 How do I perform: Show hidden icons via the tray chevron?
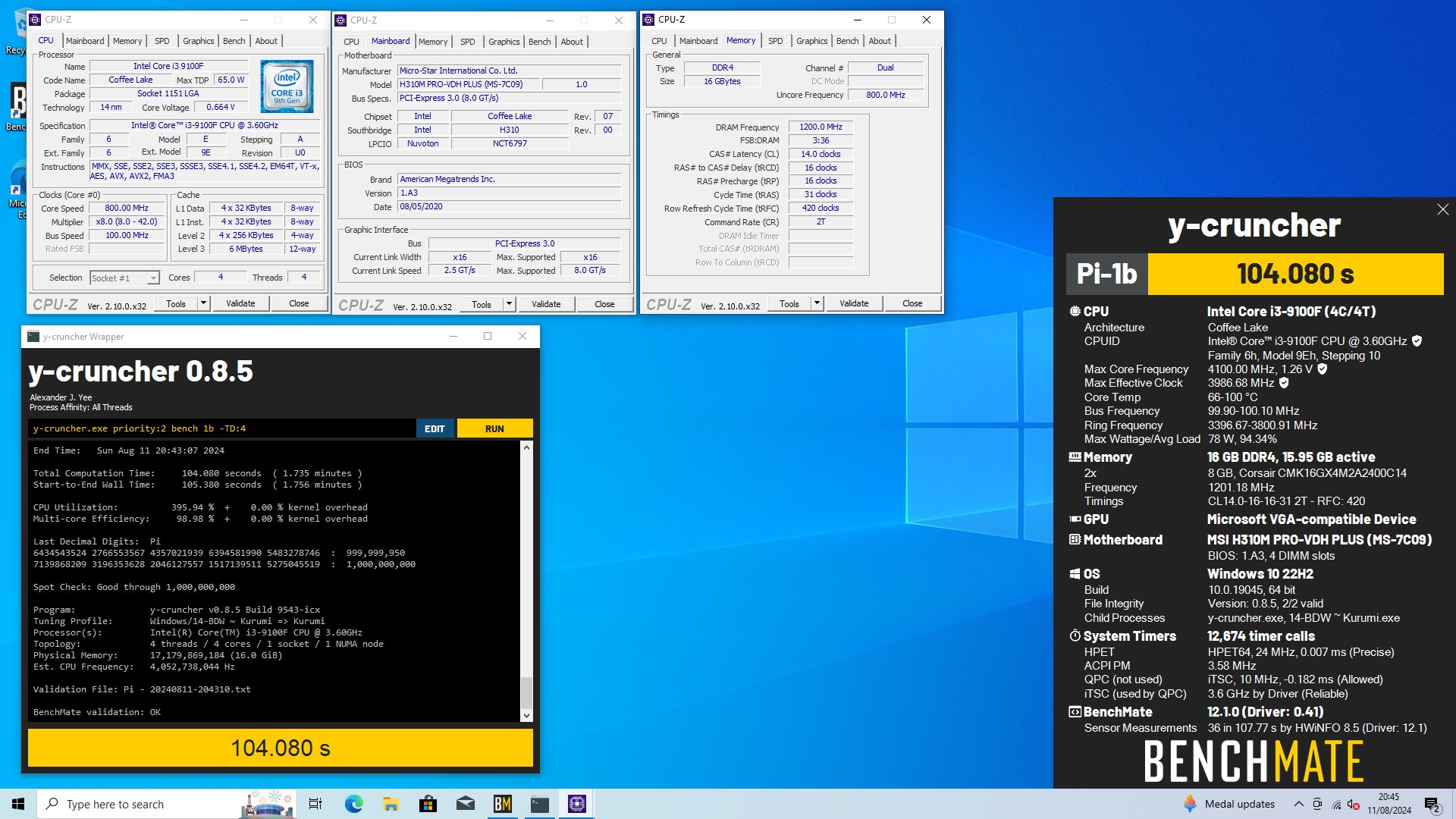coord(1298,804)
